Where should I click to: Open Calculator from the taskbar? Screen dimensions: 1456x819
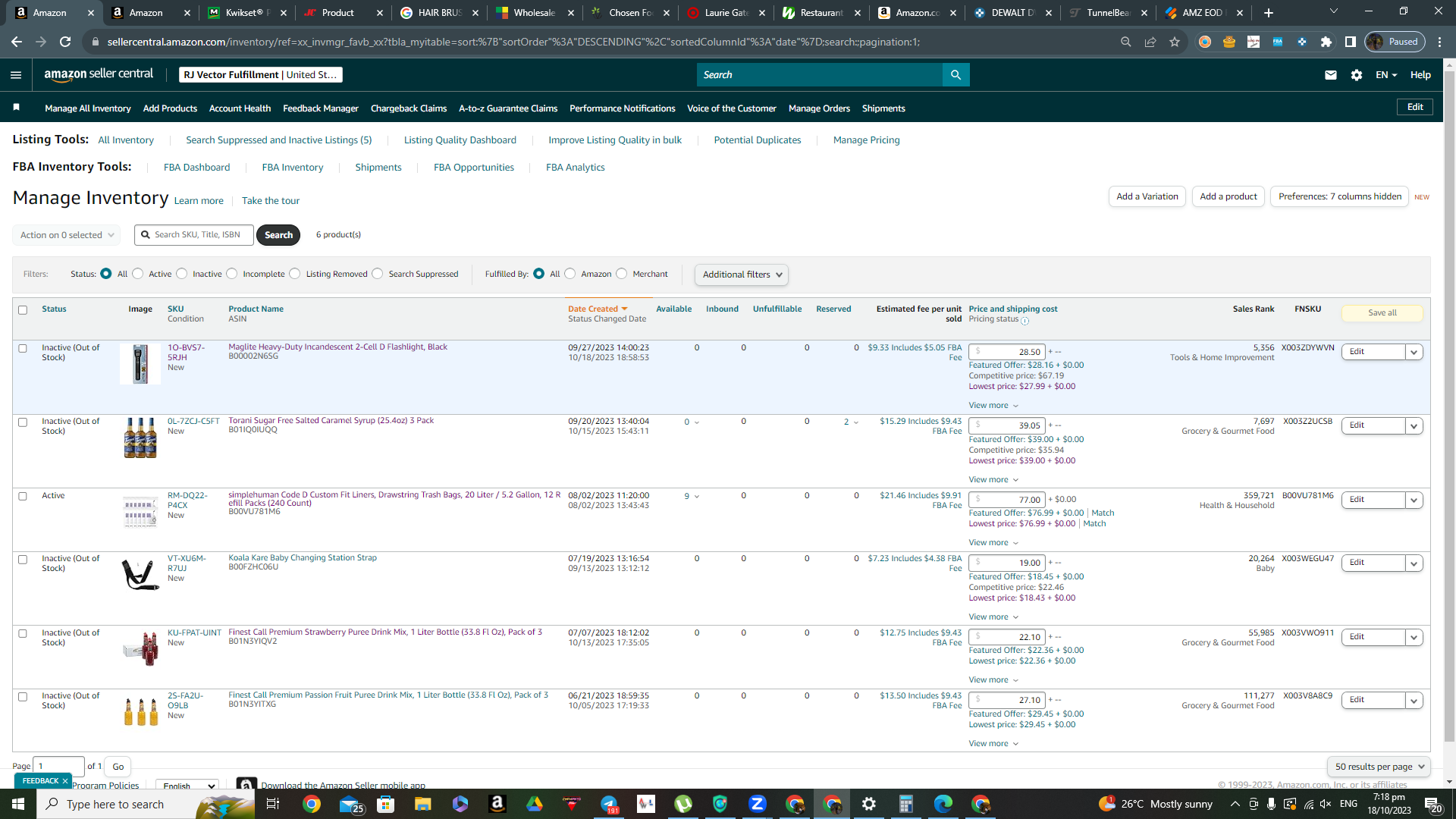905,804
